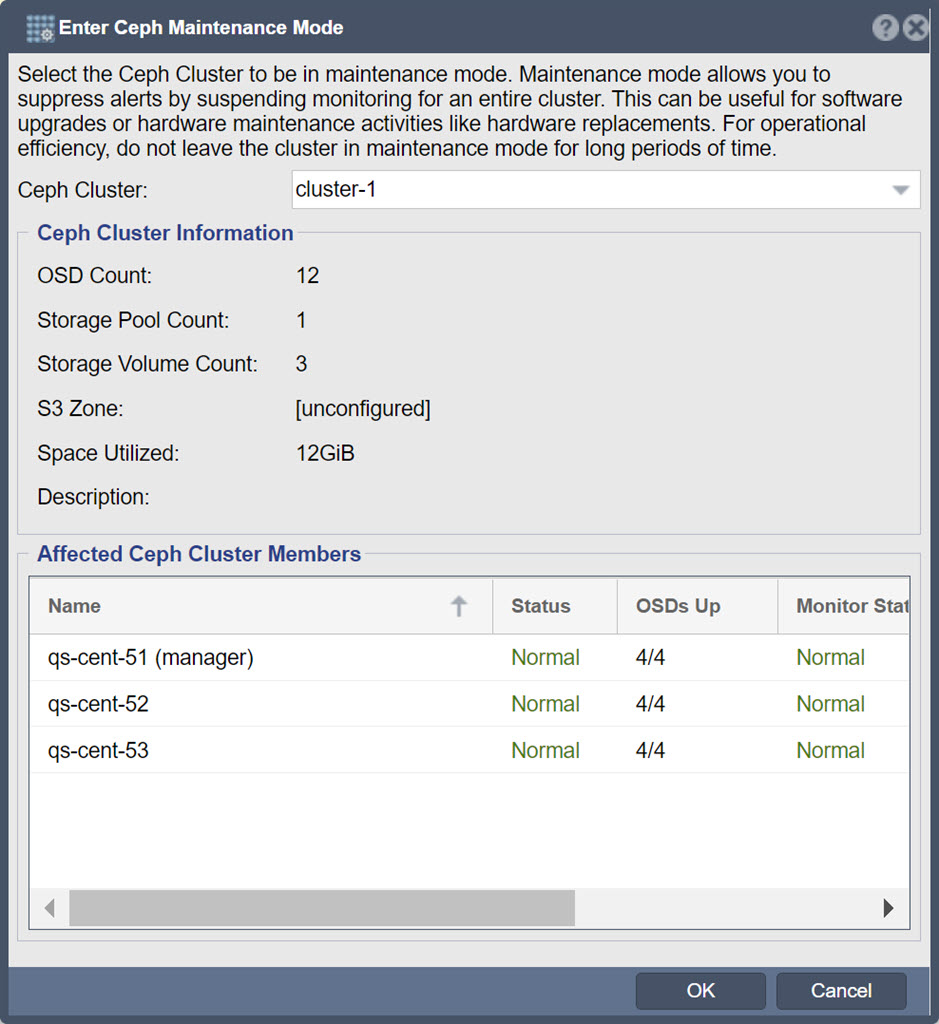Click the scroll right arrow of the table
Viewport: 939px width, 1024px height.
tap(888, 908)
